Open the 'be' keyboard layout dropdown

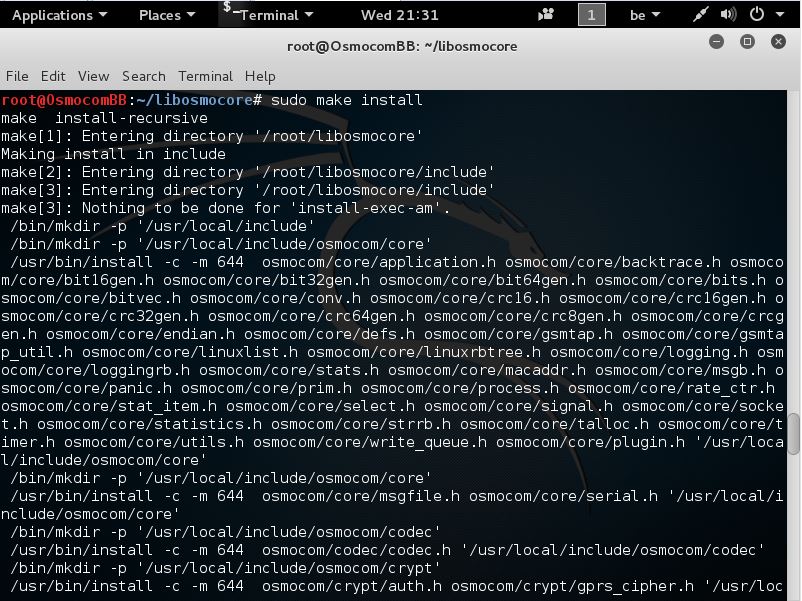[x=644, y=15]
